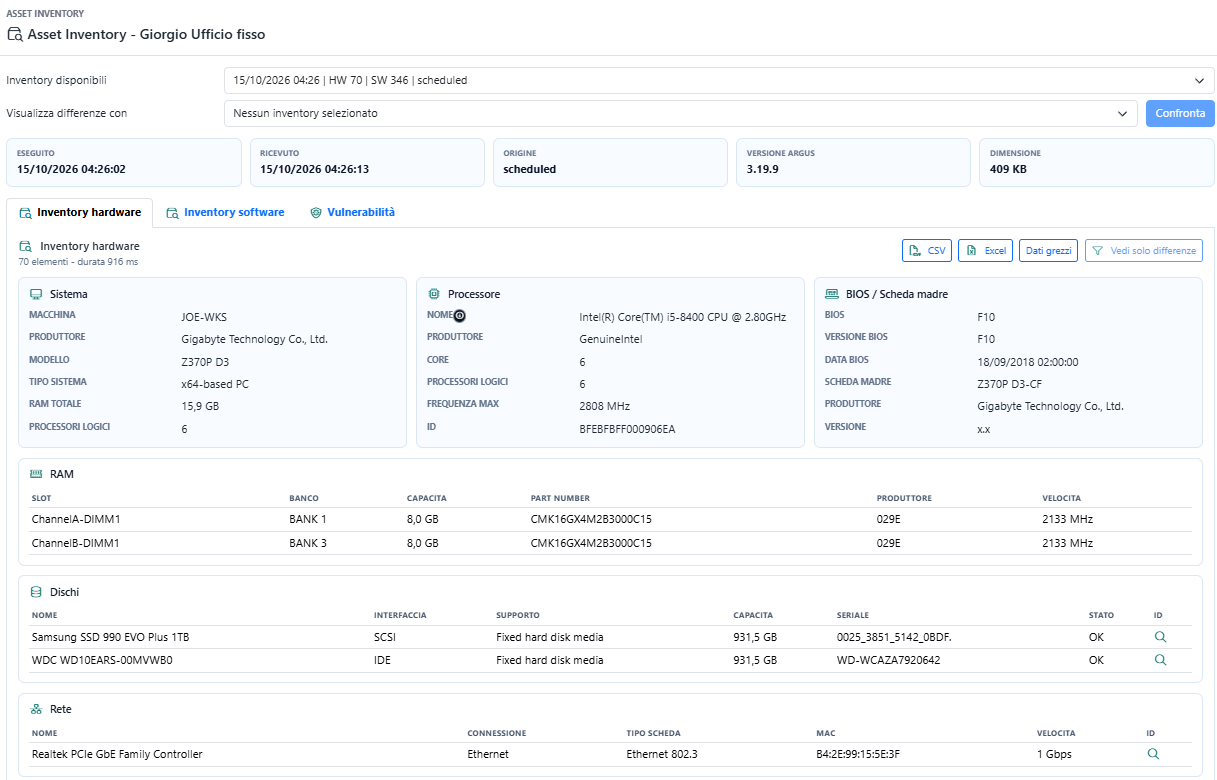Click the ChannelB-DIMM1 RAM slot row
Screen dimensions: 1217x780
611,543
